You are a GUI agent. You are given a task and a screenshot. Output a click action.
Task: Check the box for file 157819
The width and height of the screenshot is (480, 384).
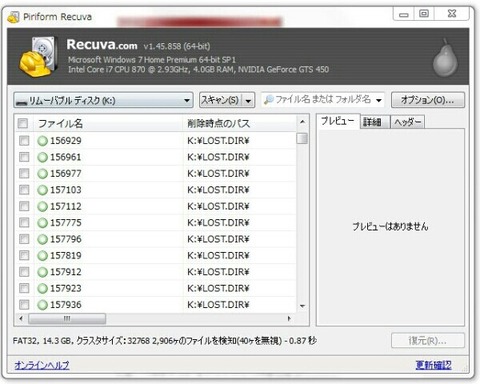tap(24, 255)
